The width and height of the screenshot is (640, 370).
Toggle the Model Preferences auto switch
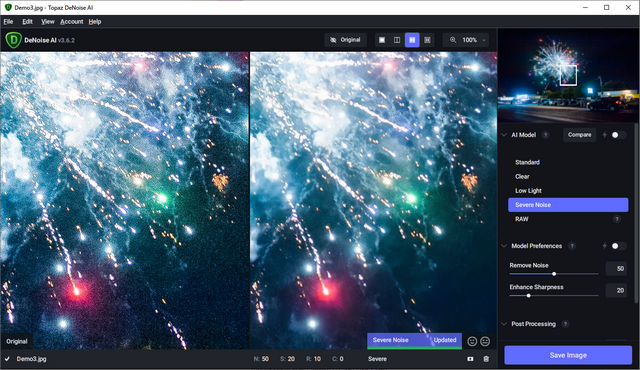618,246
